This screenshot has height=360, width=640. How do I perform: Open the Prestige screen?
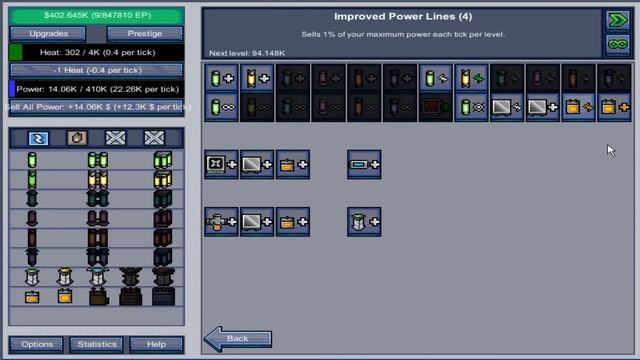[145, 34]
